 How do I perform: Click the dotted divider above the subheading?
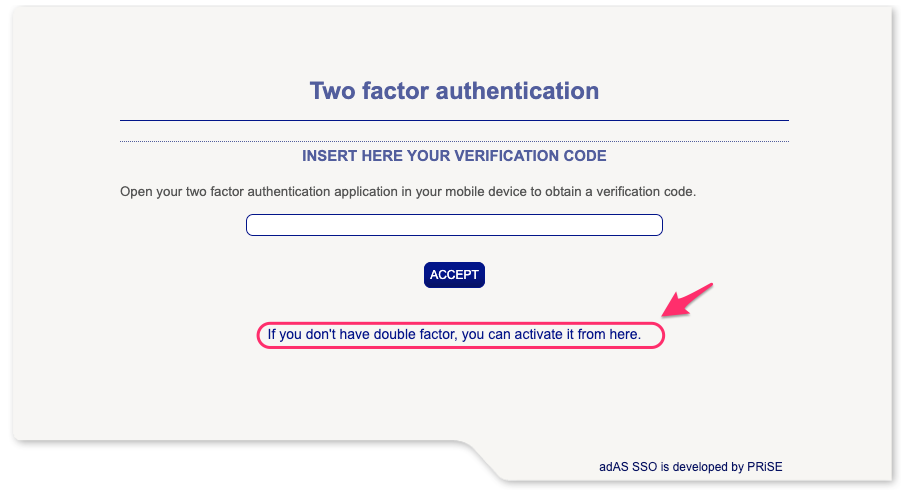[454, 141]
